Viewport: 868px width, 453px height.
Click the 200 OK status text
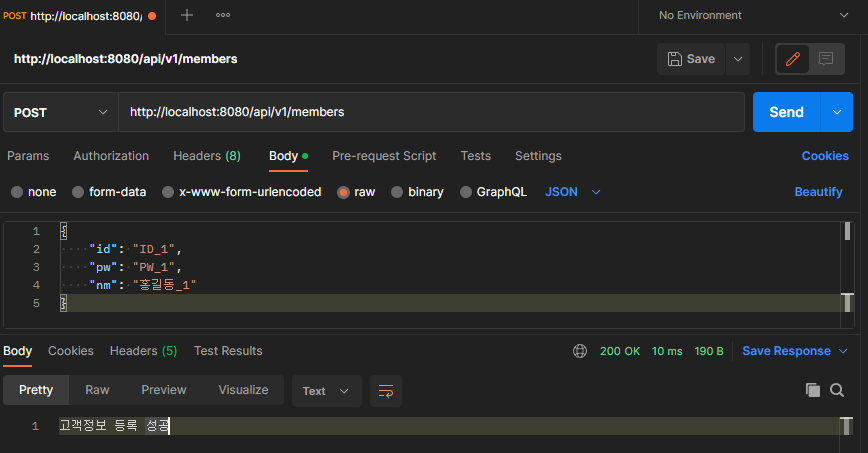pos(620,351)
